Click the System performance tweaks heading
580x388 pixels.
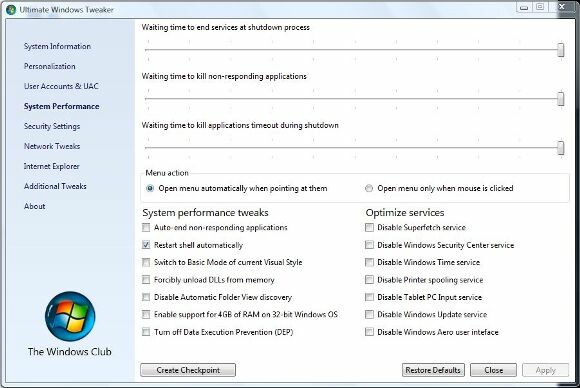pos(205,213)
